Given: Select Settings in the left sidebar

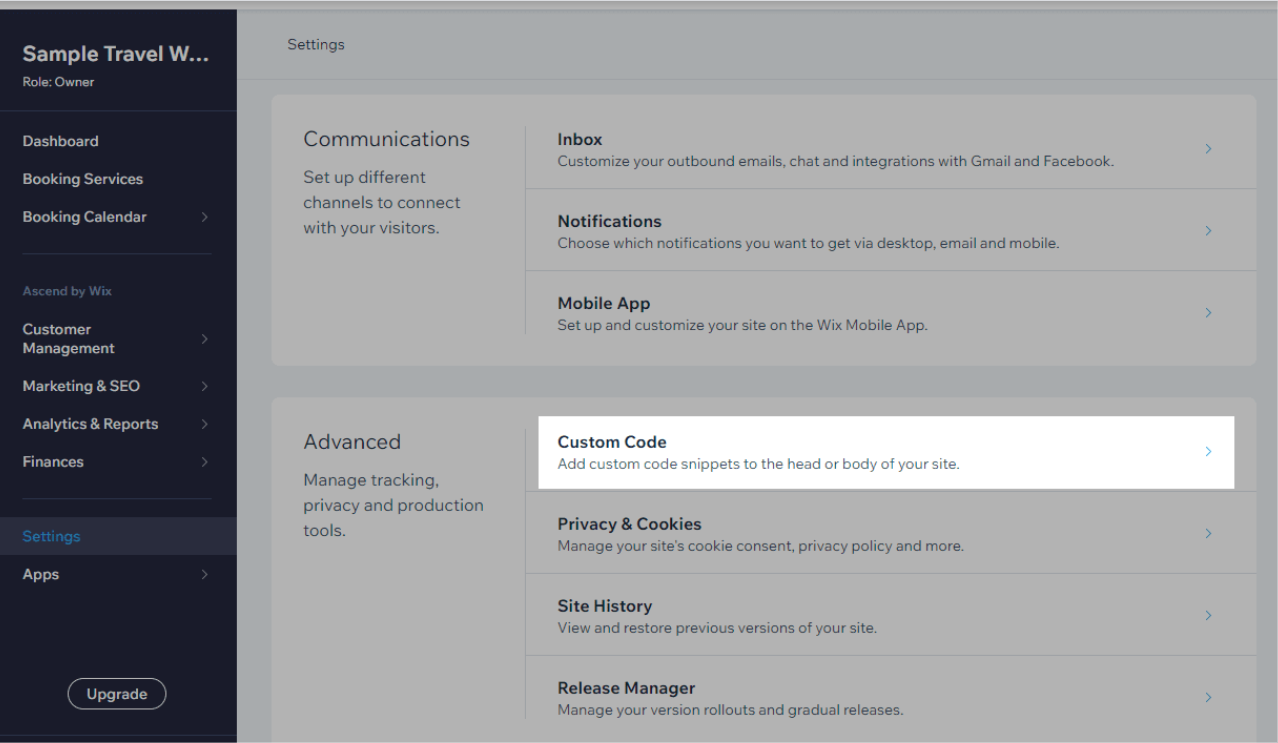Looking at the screenshot, I should click(51, 536).
